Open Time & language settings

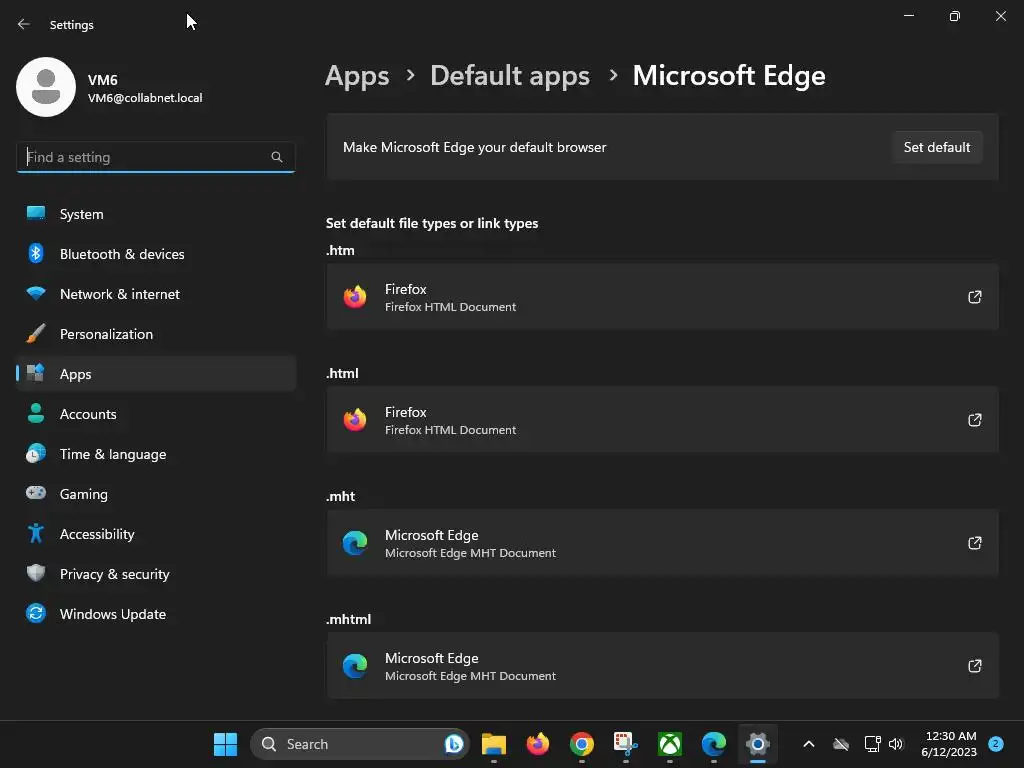[x=156, y=454]
